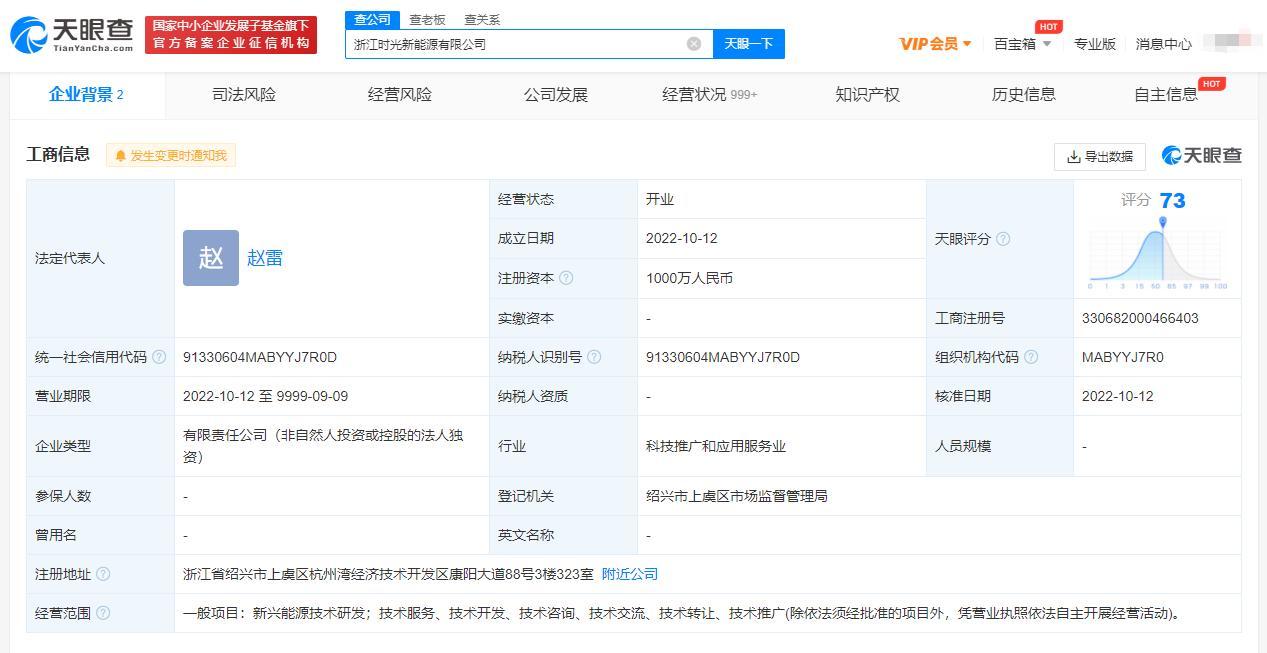Click the help icon next to 天眼评分
1267x653 pixels.
[x=1003, y=239]
